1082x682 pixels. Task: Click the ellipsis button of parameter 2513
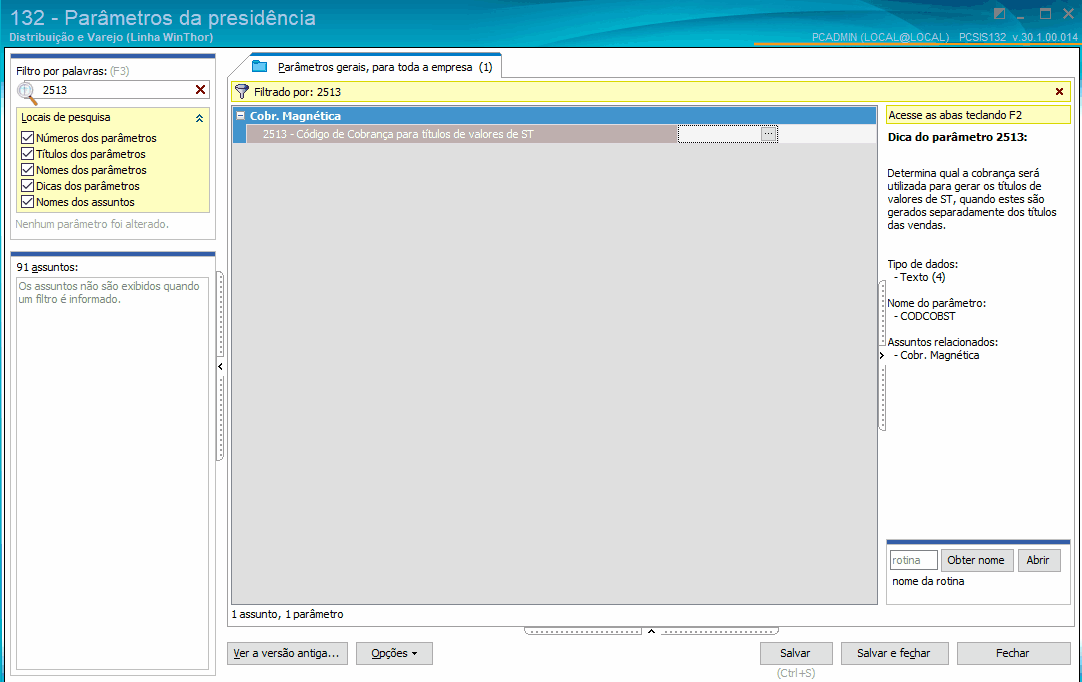(768, 134)
